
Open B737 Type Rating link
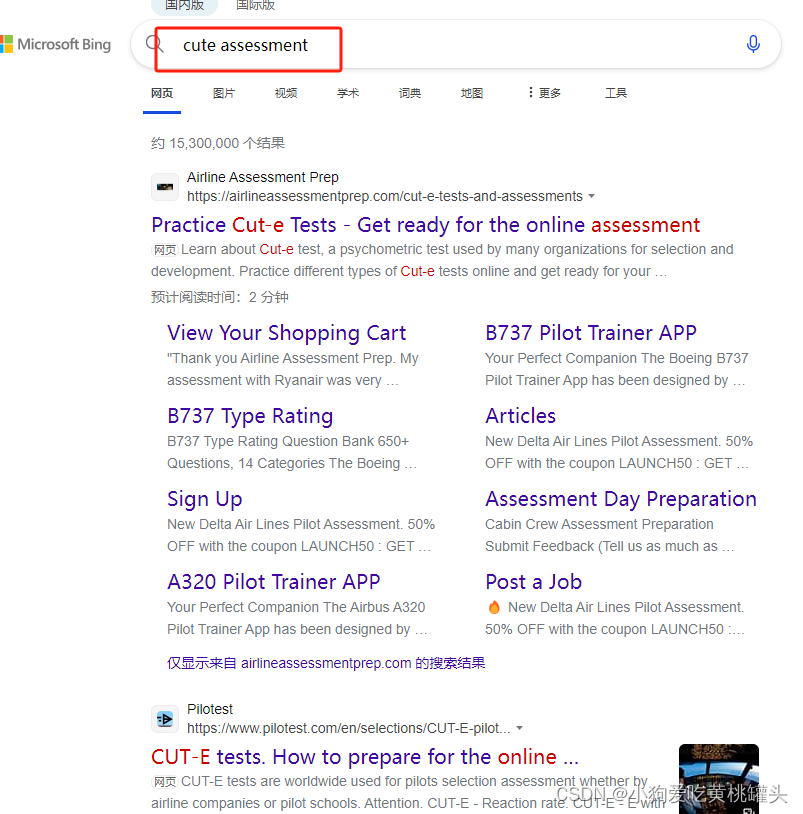pyautogui.click(x=250, y=416)
